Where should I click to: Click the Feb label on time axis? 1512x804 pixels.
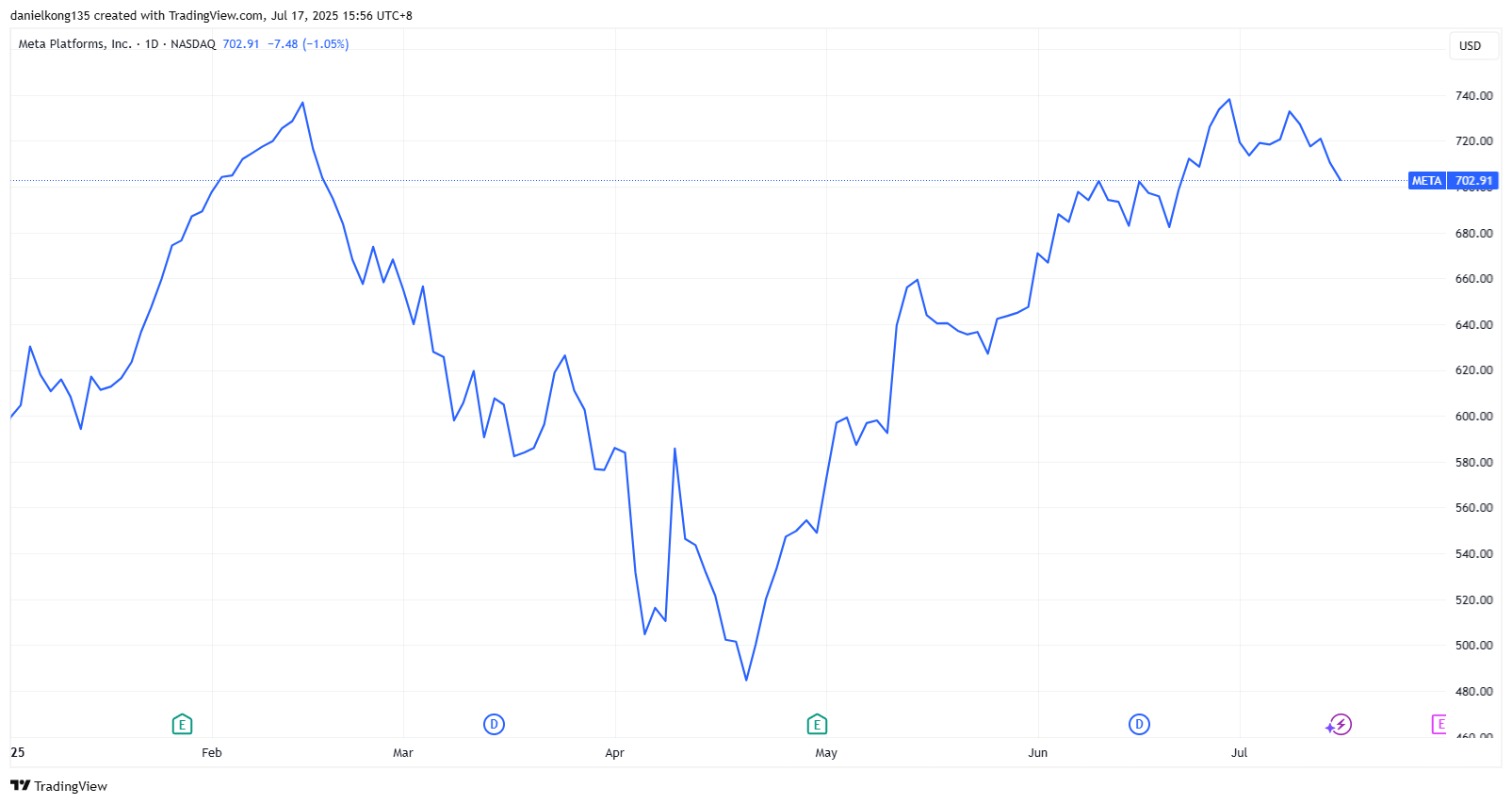(x=212, y=752)
